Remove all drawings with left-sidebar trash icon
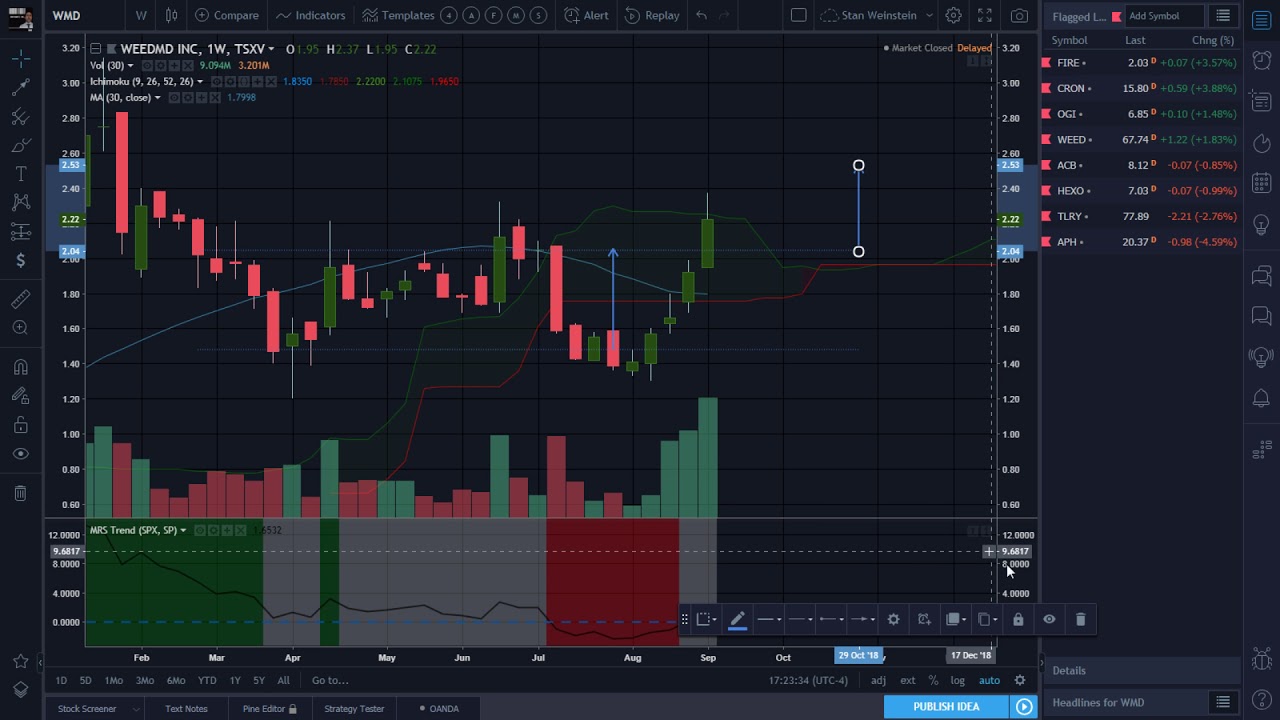1280x720 pixels. click(x=20, y=493)
